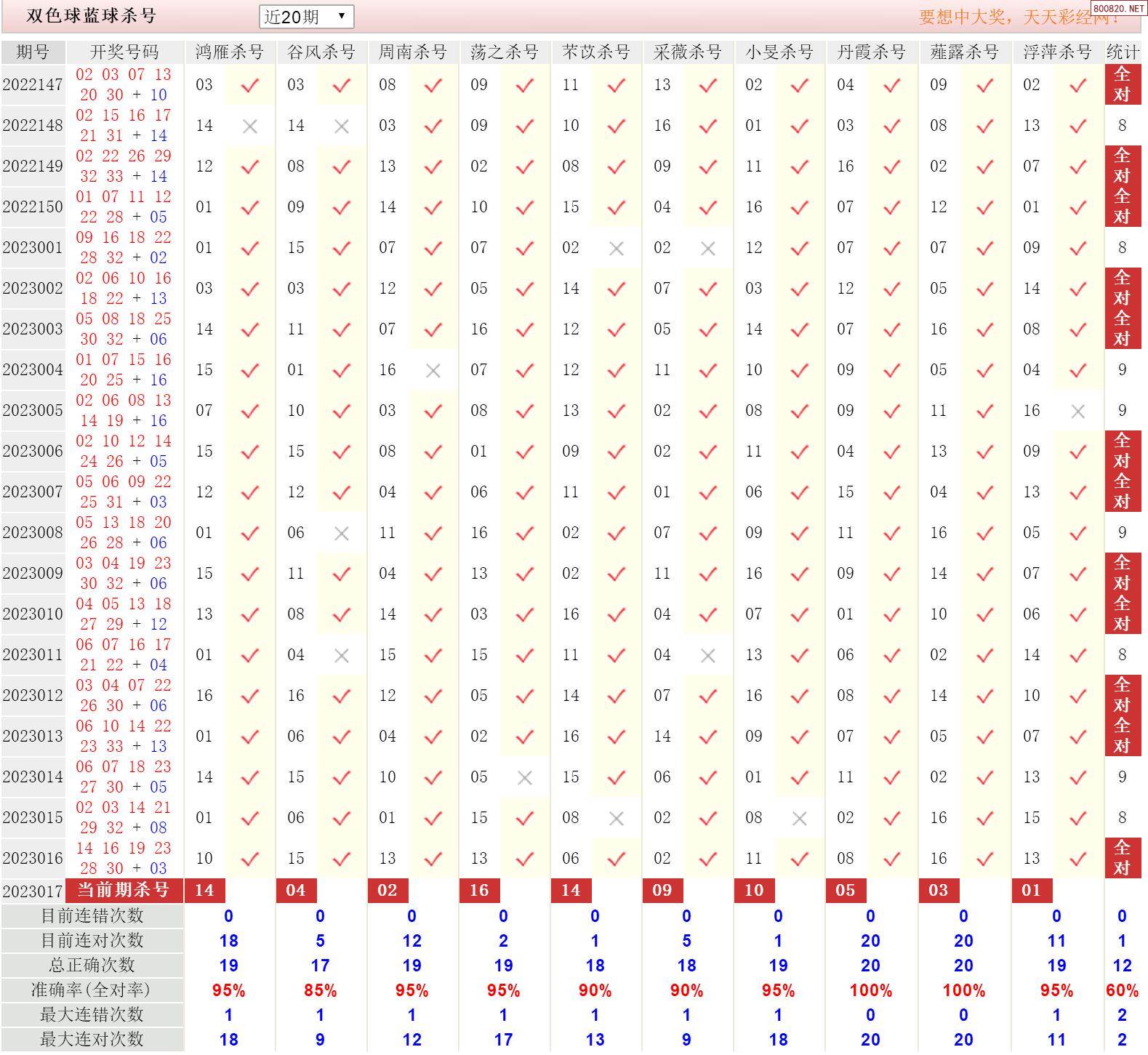Viewport: 1148px width, 1055px height.
Task: Select the 采薇杀号 column header
Action: (x=687, y=52)
